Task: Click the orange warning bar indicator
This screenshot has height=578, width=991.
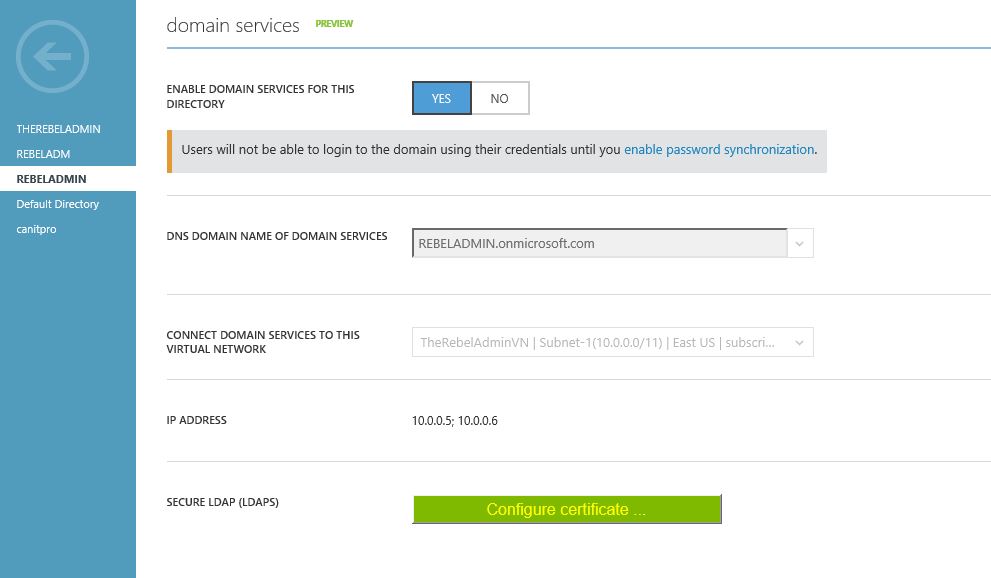Action: point(169,152)
